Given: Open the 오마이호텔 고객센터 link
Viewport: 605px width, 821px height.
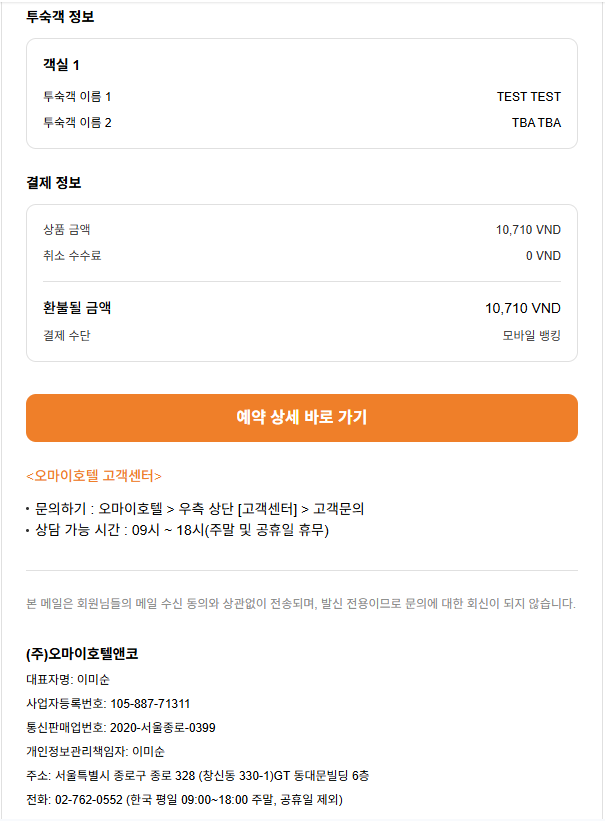Looking at the screenshot, I should (94, 475).
